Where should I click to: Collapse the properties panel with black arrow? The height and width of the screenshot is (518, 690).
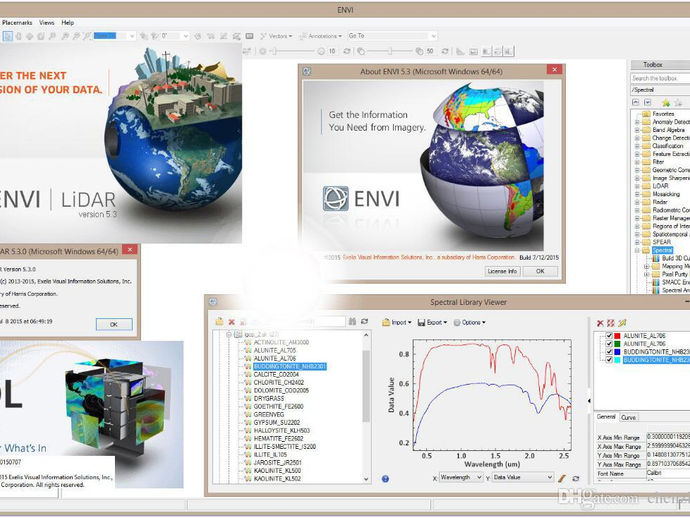click(589, 401)
